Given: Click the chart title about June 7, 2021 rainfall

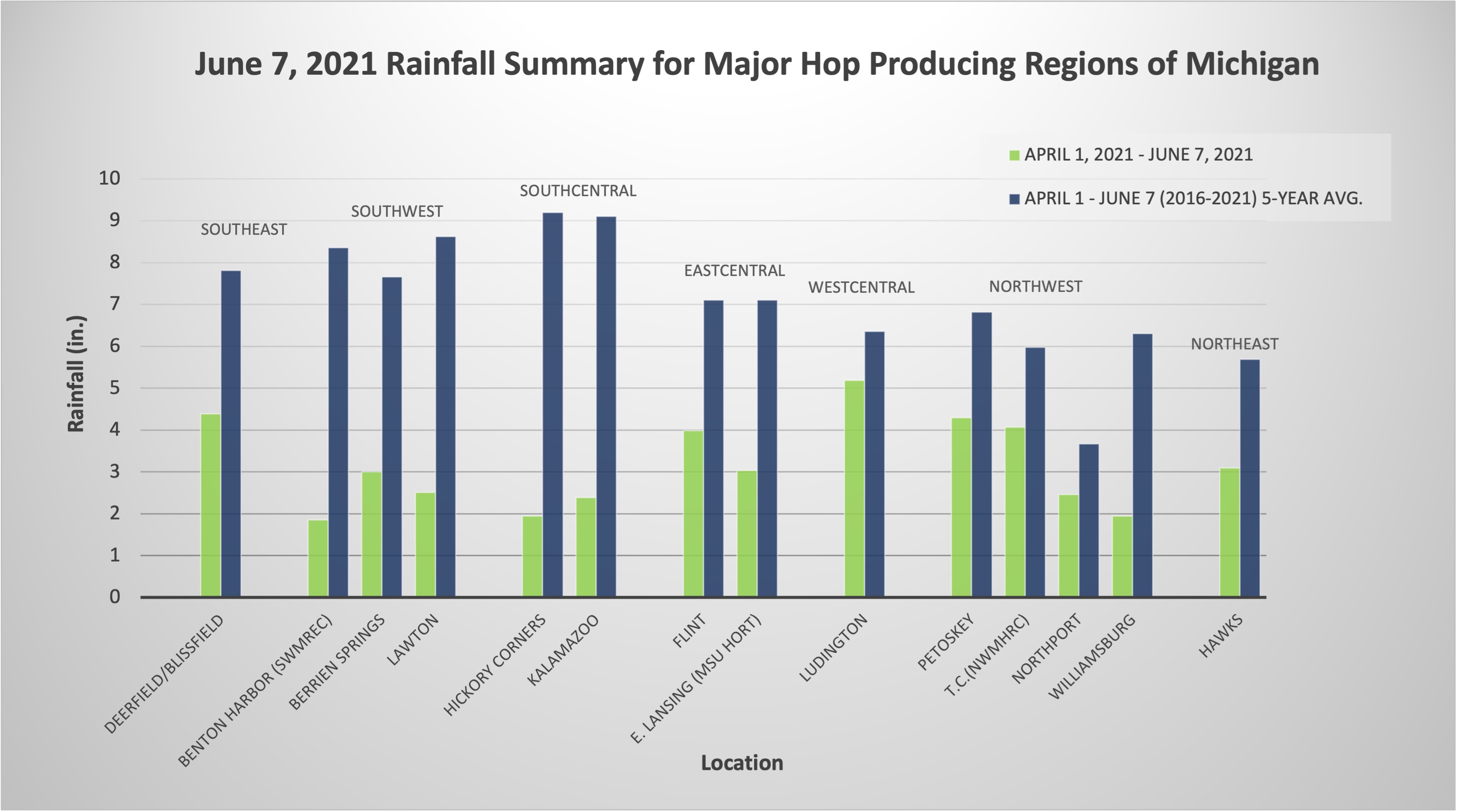Looking at the screenshot, I should coord(757,64).
